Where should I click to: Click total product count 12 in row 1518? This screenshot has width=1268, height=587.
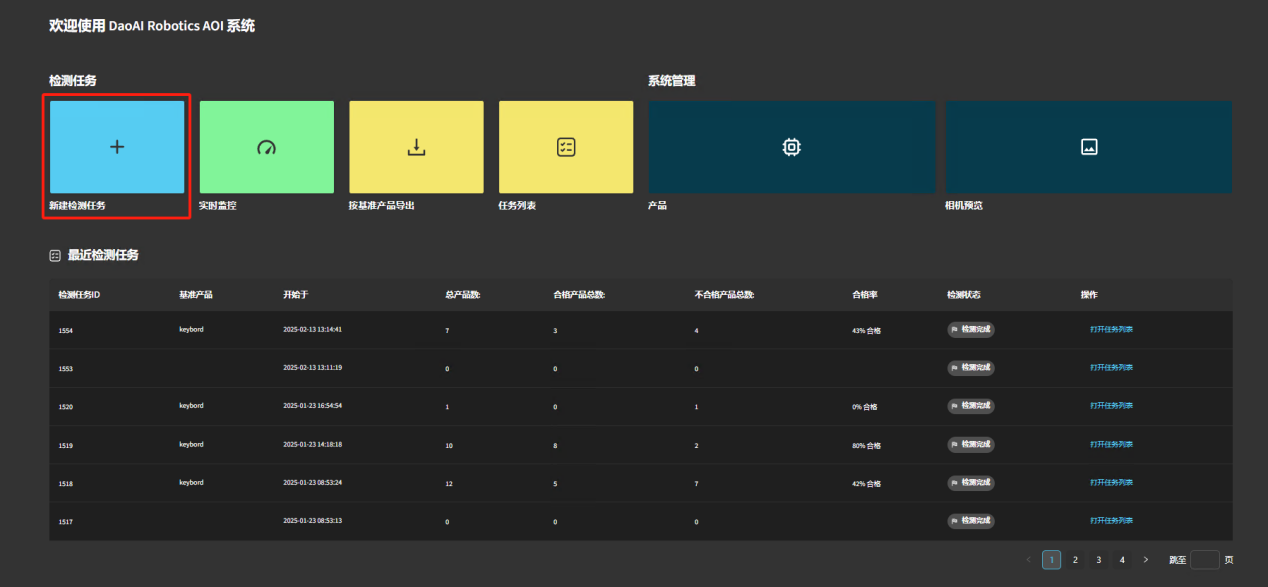pos(448,484)
